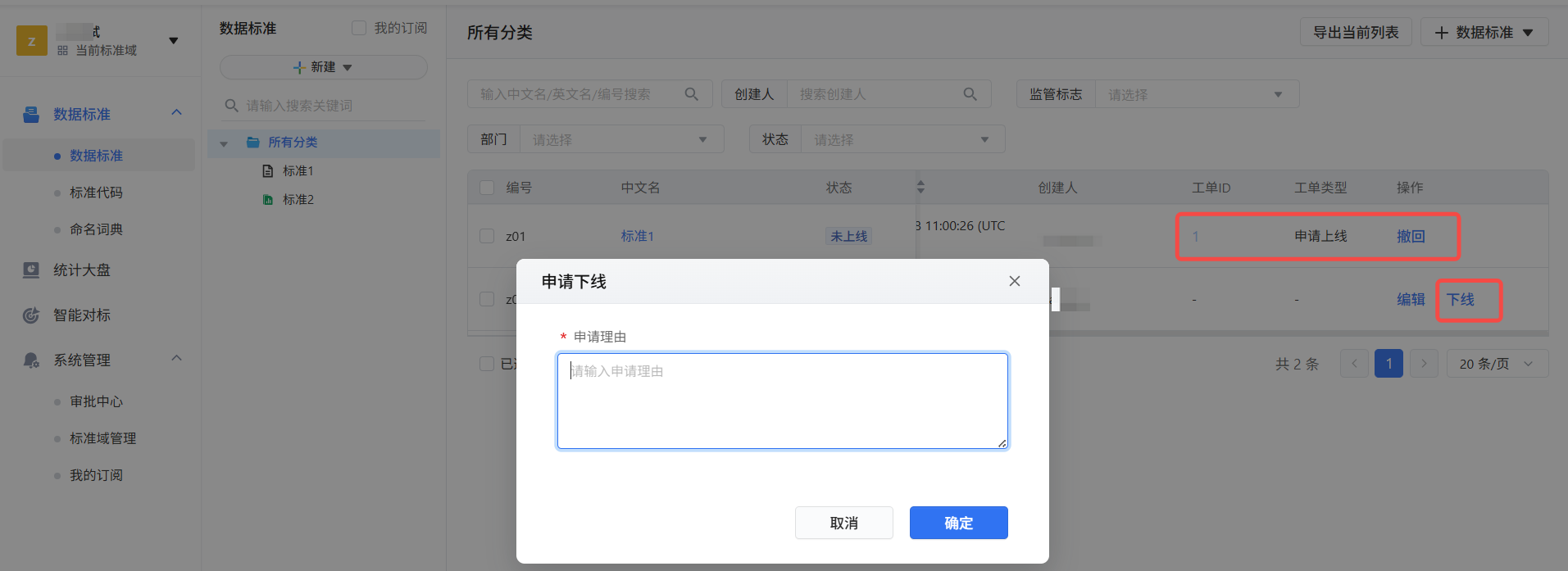Image resolution: width=1568 pixels, height=571 pixels.
Task: Select page 1 in pagination
Action: (x=1388, y=364)
